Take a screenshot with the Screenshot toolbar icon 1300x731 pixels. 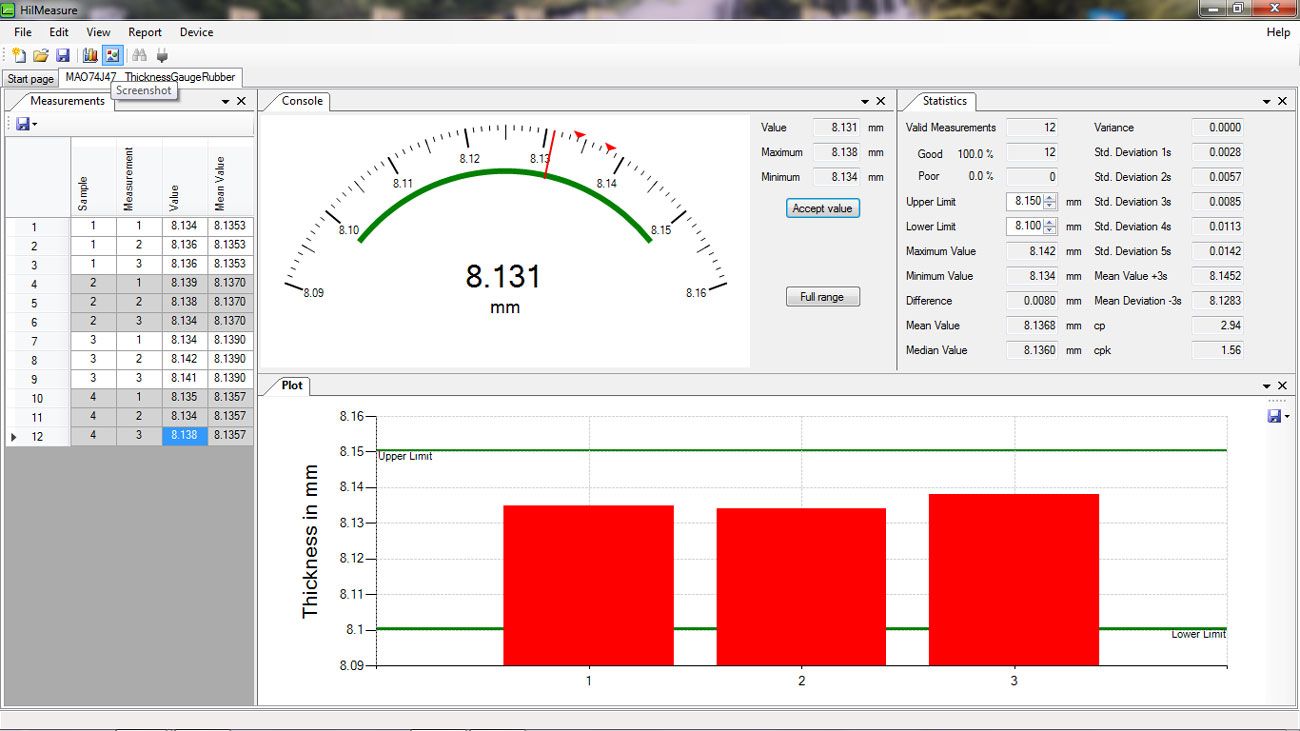[112, 56]
